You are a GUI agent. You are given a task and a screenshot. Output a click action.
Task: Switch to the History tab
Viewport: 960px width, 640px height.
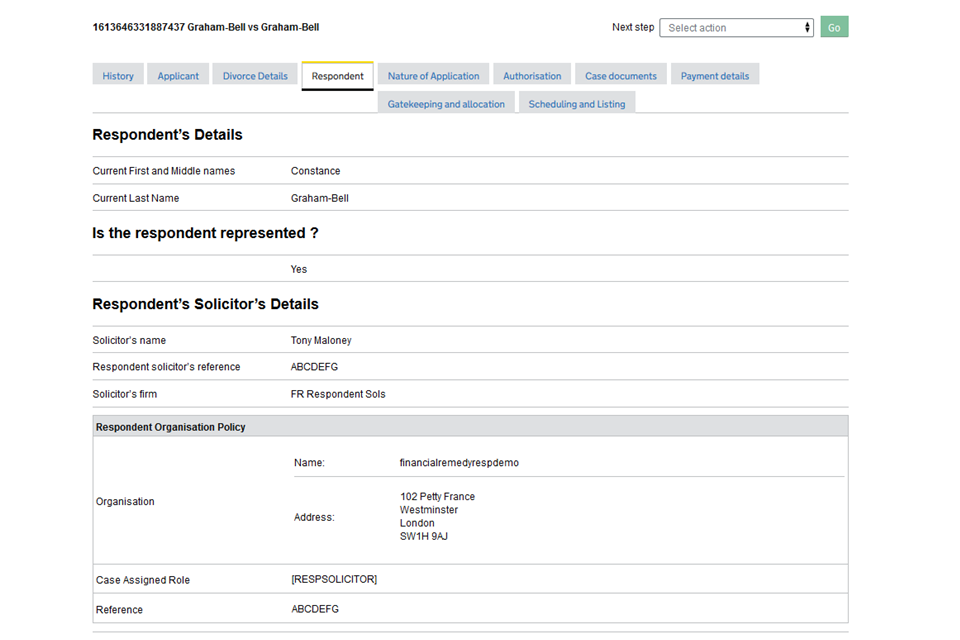pyautogui.click(x=118, y=76)
